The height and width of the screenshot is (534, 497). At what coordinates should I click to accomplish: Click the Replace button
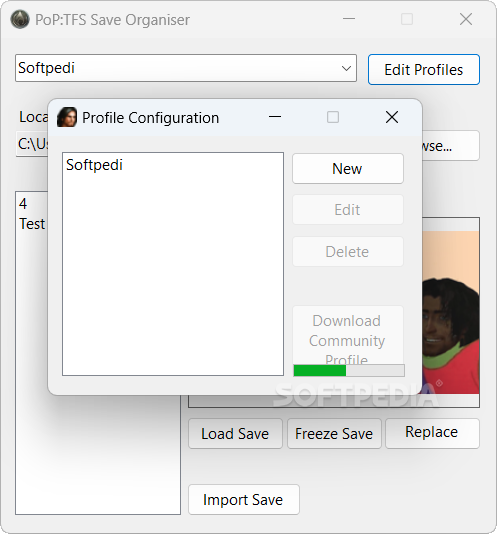[432, 434]
